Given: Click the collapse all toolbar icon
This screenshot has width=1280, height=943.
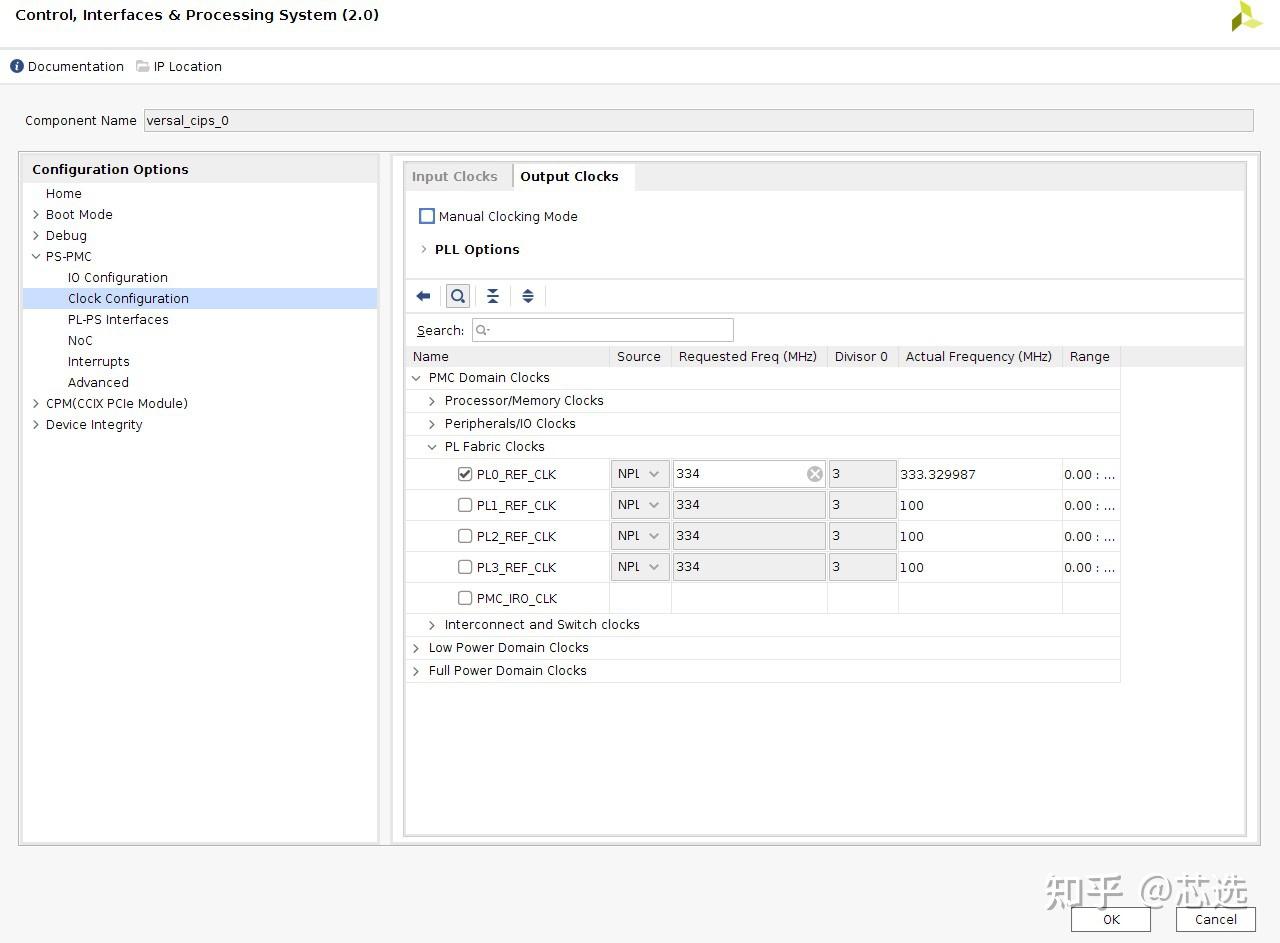Looking at the screenshot, I should [493, 296].
